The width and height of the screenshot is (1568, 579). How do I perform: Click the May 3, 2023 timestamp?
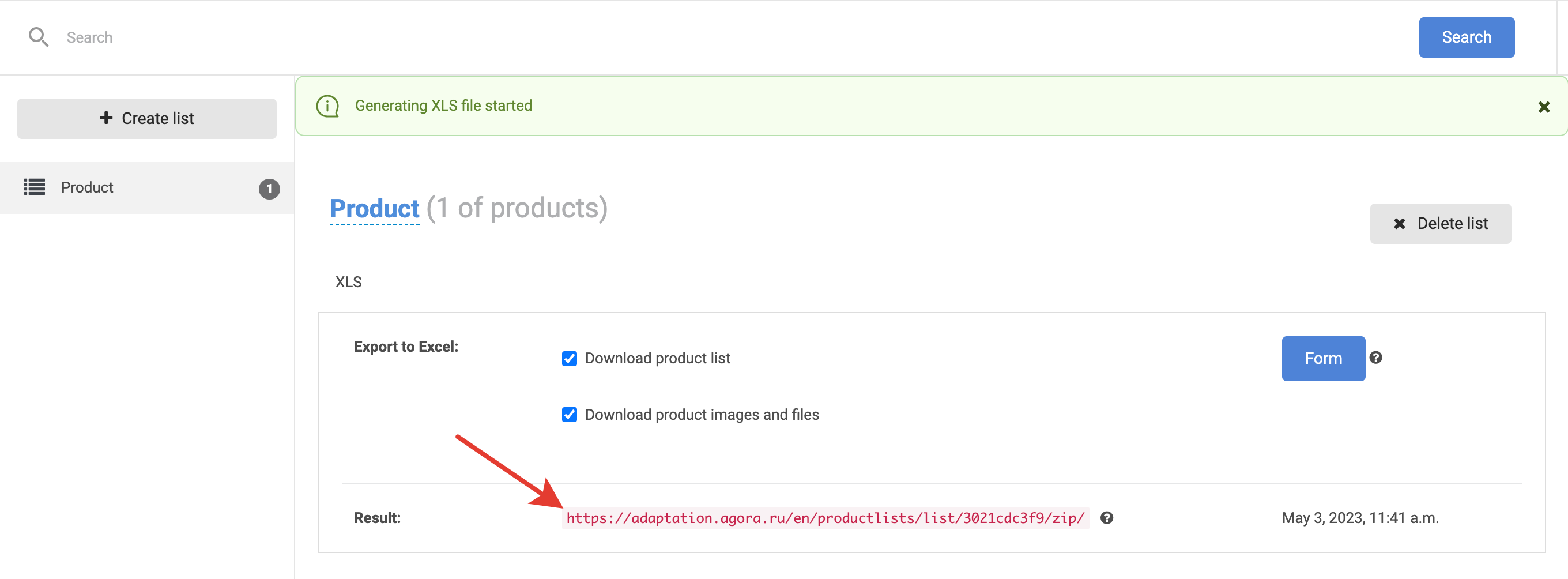[x=1359, y=517]
